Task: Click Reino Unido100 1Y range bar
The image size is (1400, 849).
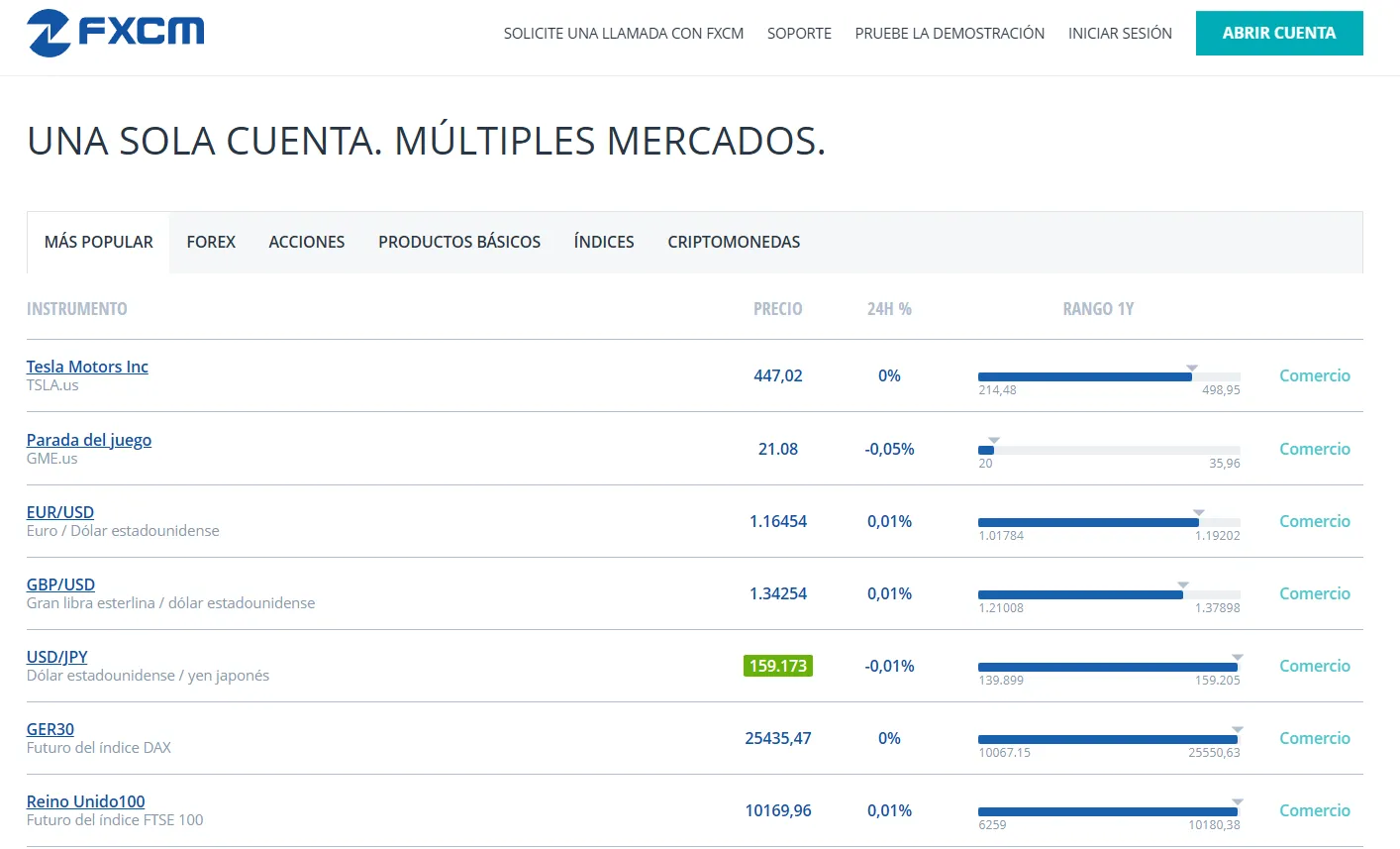Action: pos(1109,812)
